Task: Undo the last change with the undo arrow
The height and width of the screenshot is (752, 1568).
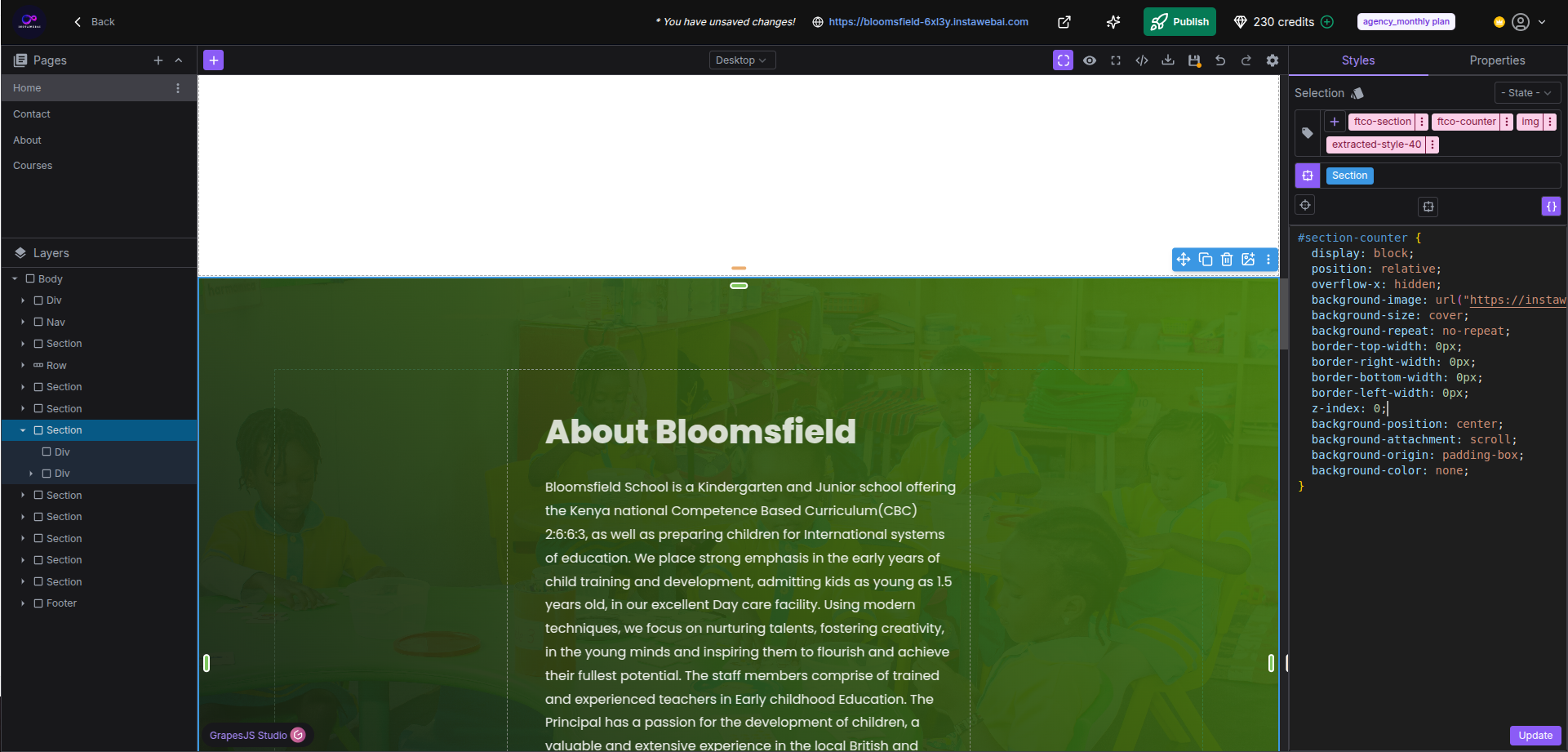Action: (1220, 60)
